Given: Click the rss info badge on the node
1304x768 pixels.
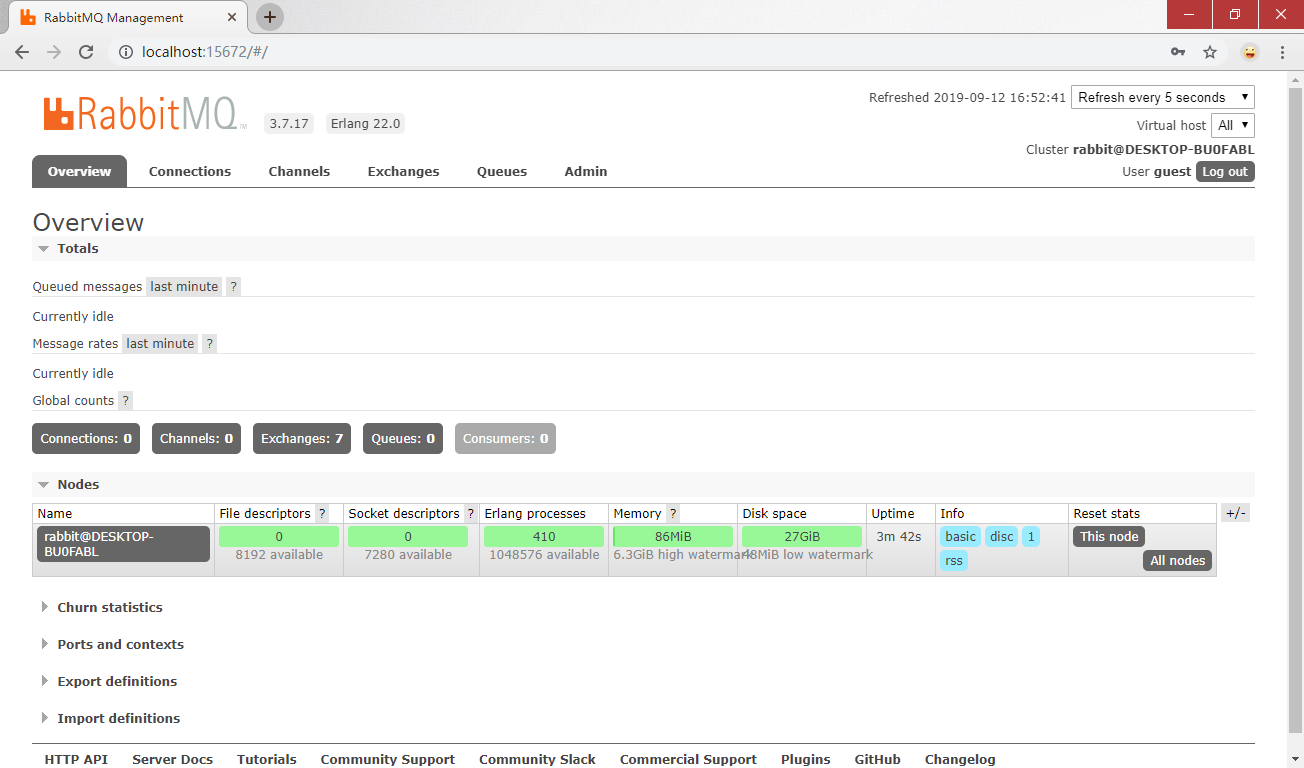Looking at the screenshot, I should click(953, 560).
